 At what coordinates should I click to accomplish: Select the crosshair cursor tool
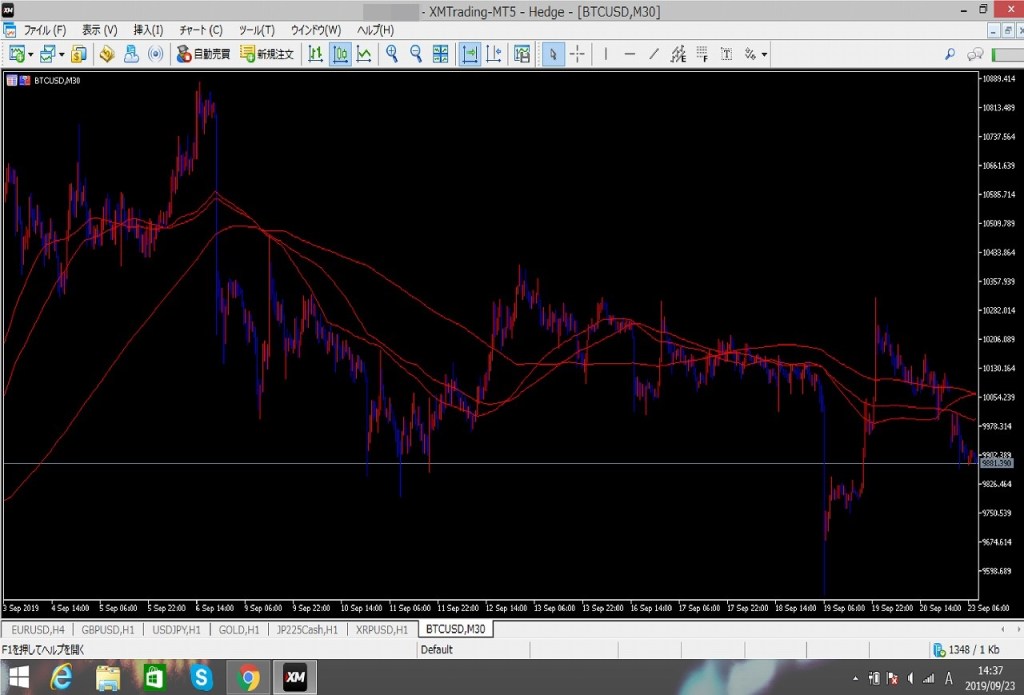[x=577, y=54]
